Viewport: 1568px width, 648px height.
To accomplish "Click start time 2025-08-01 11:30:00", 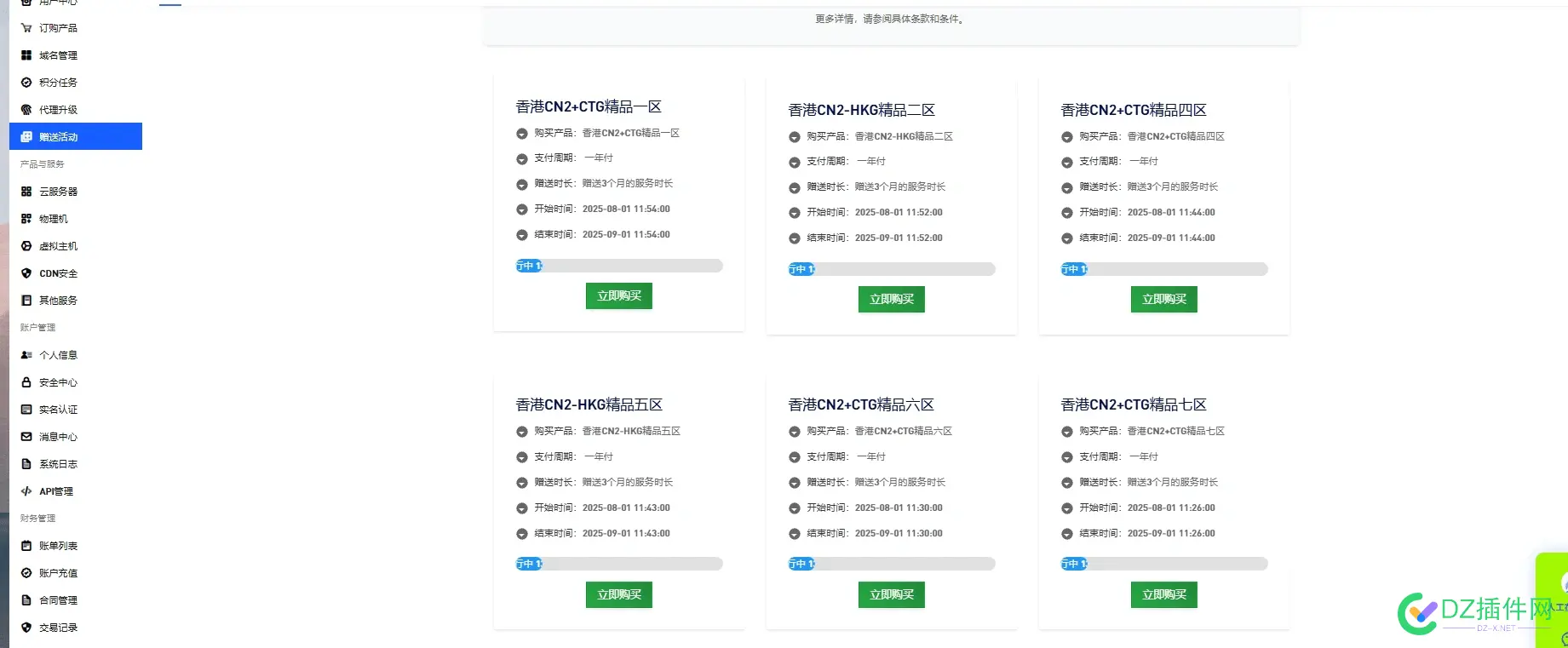I will click(x=899, y=508).
